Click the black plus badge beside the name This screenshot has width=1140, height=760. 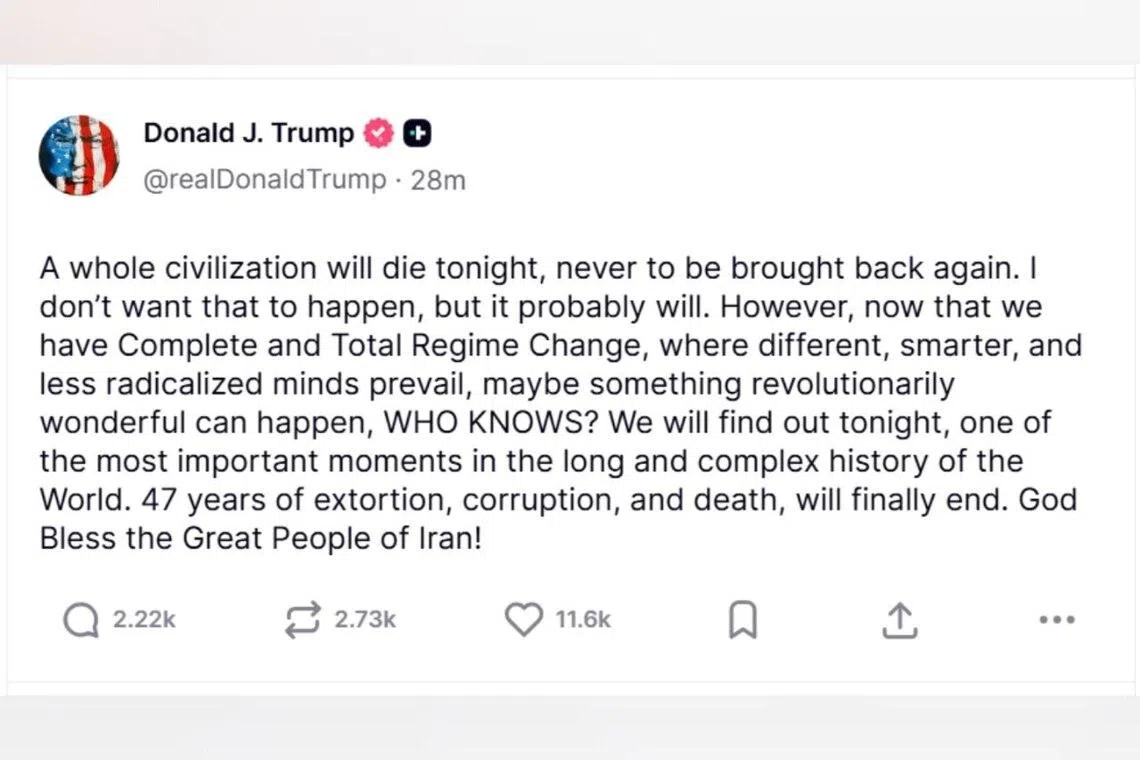tap(417, 133)
